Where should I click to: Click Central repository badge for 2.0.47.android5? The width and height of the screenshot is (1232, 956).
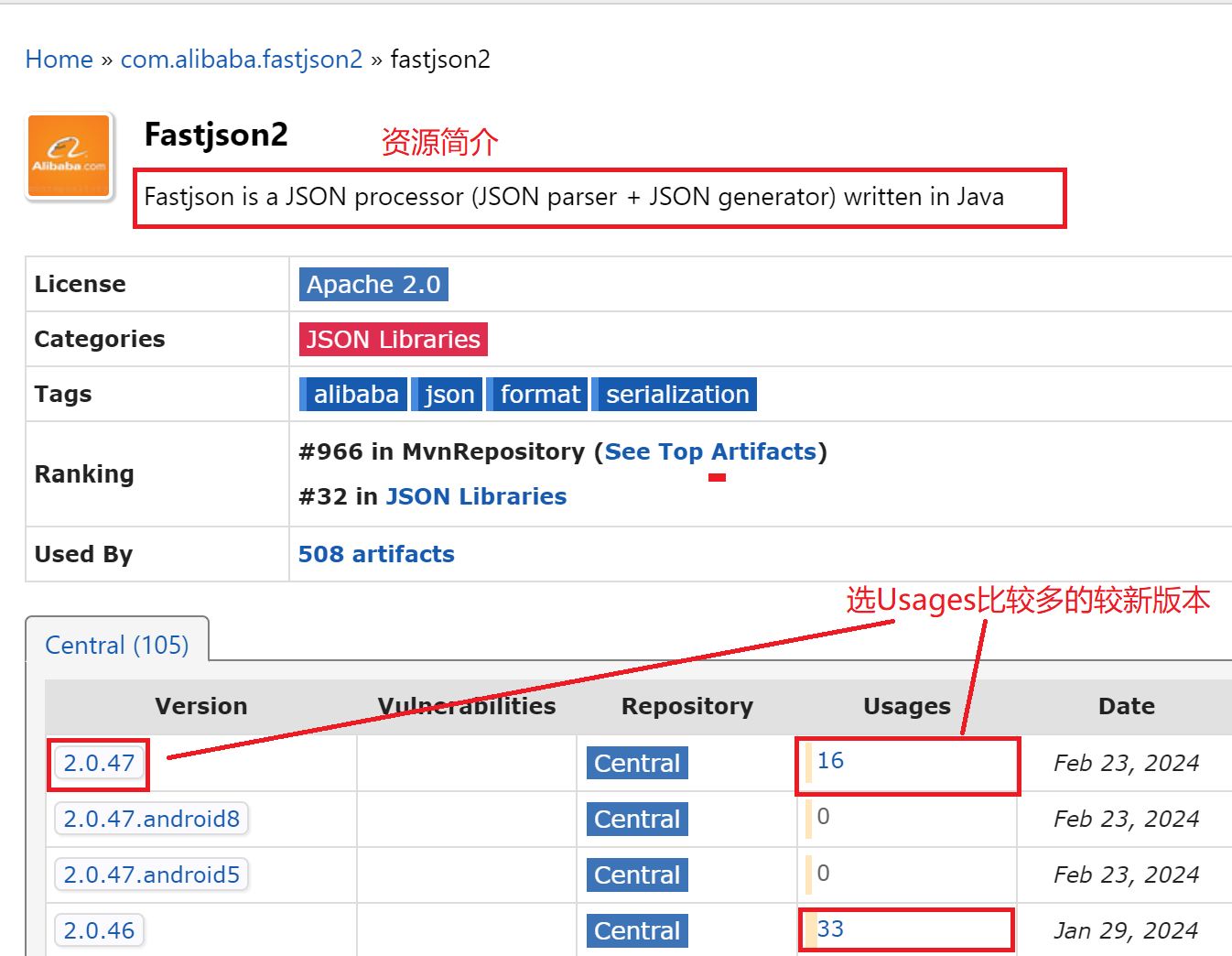[637, 875]
